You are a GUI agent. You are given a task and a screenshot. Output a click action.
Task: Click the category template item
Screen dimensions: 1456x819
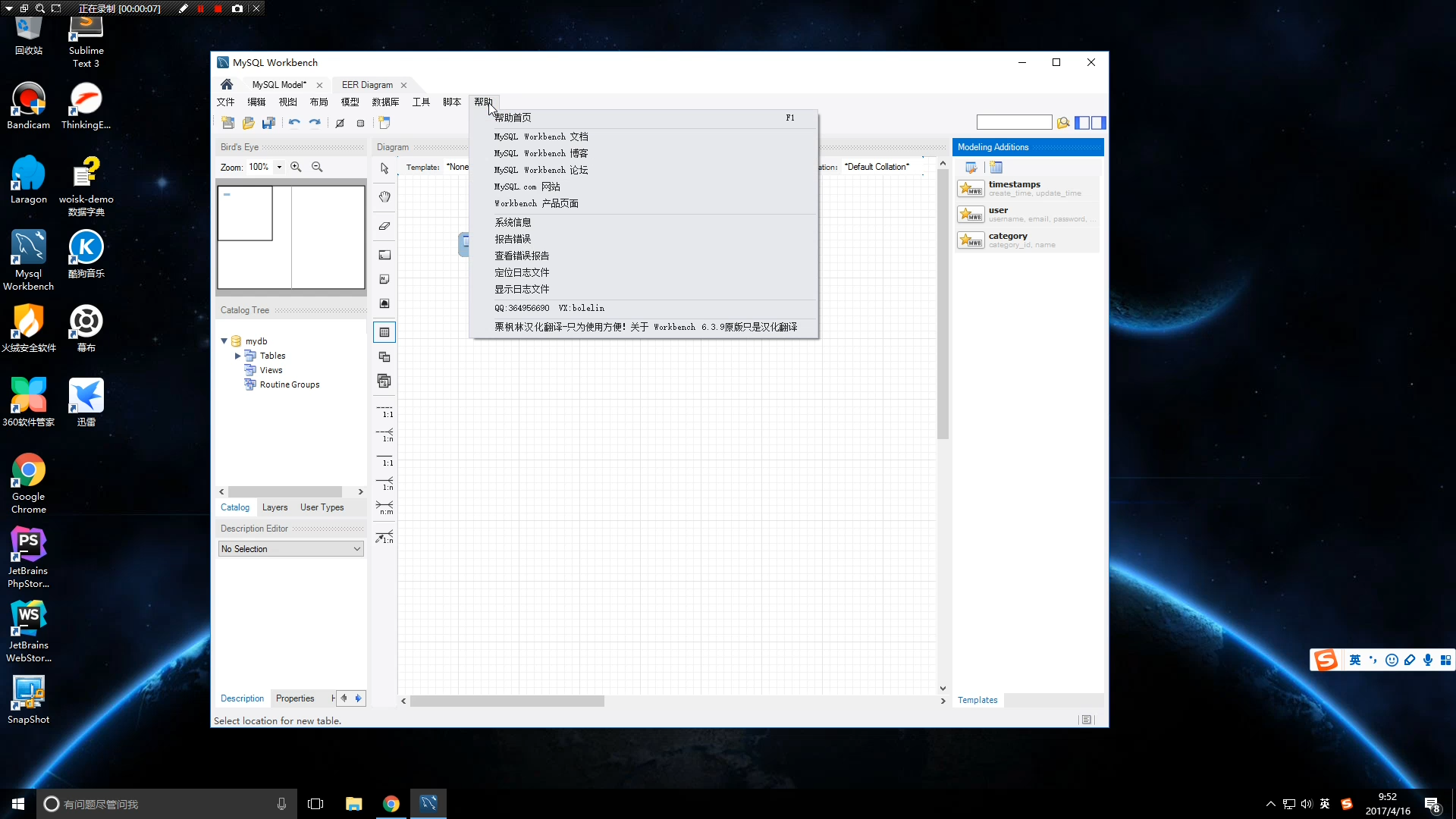coord(1027,240)
